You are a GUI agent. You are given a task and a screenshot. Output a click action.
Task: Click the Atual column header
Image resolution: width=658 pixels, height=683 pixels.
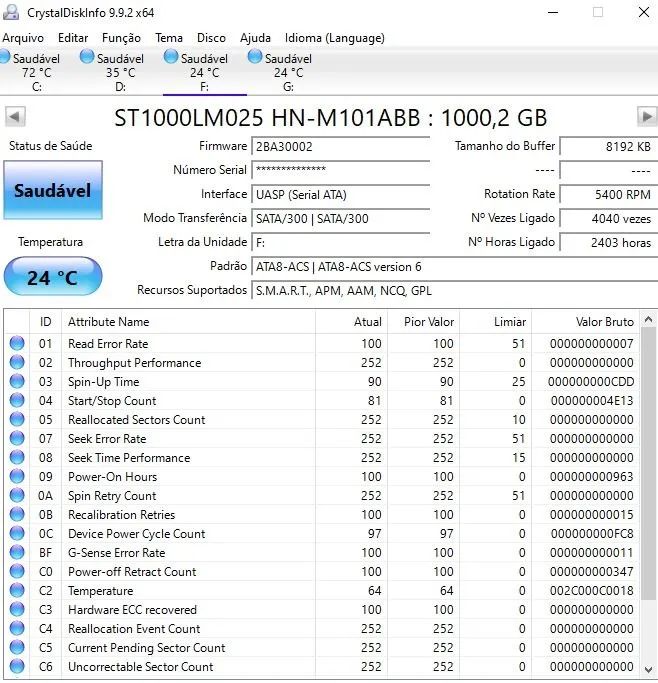351,321
